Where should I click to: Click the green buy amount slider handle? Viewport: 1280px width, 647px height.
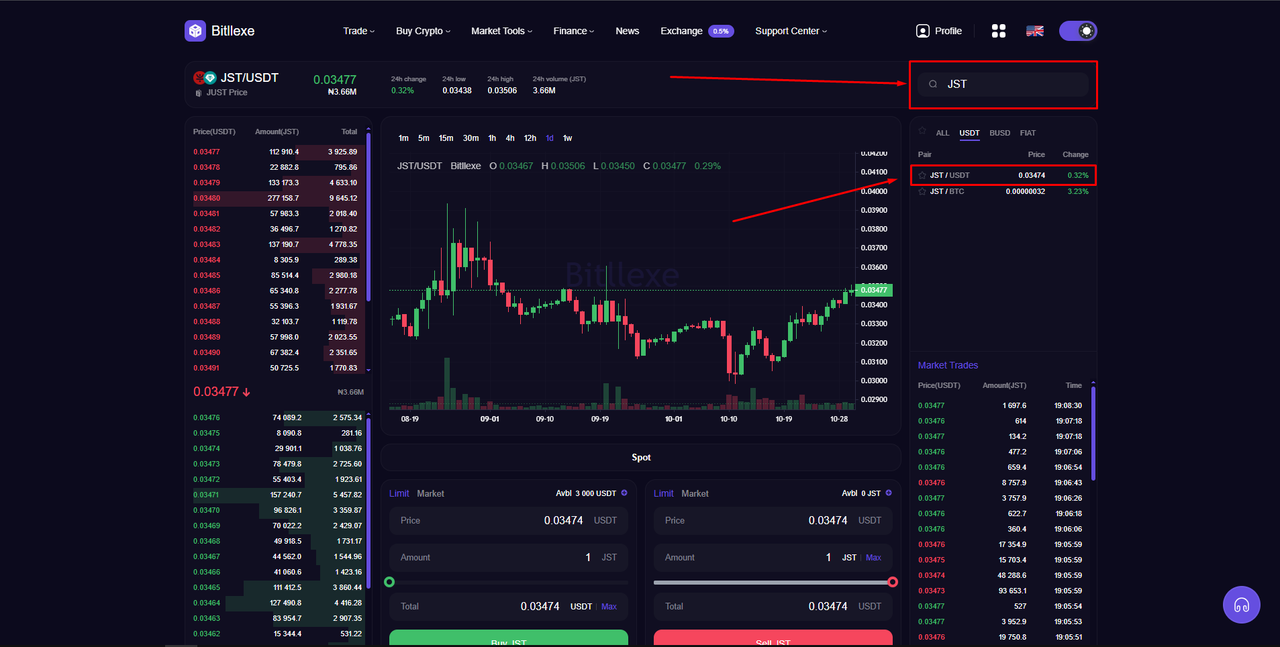(x=389, y=582)
